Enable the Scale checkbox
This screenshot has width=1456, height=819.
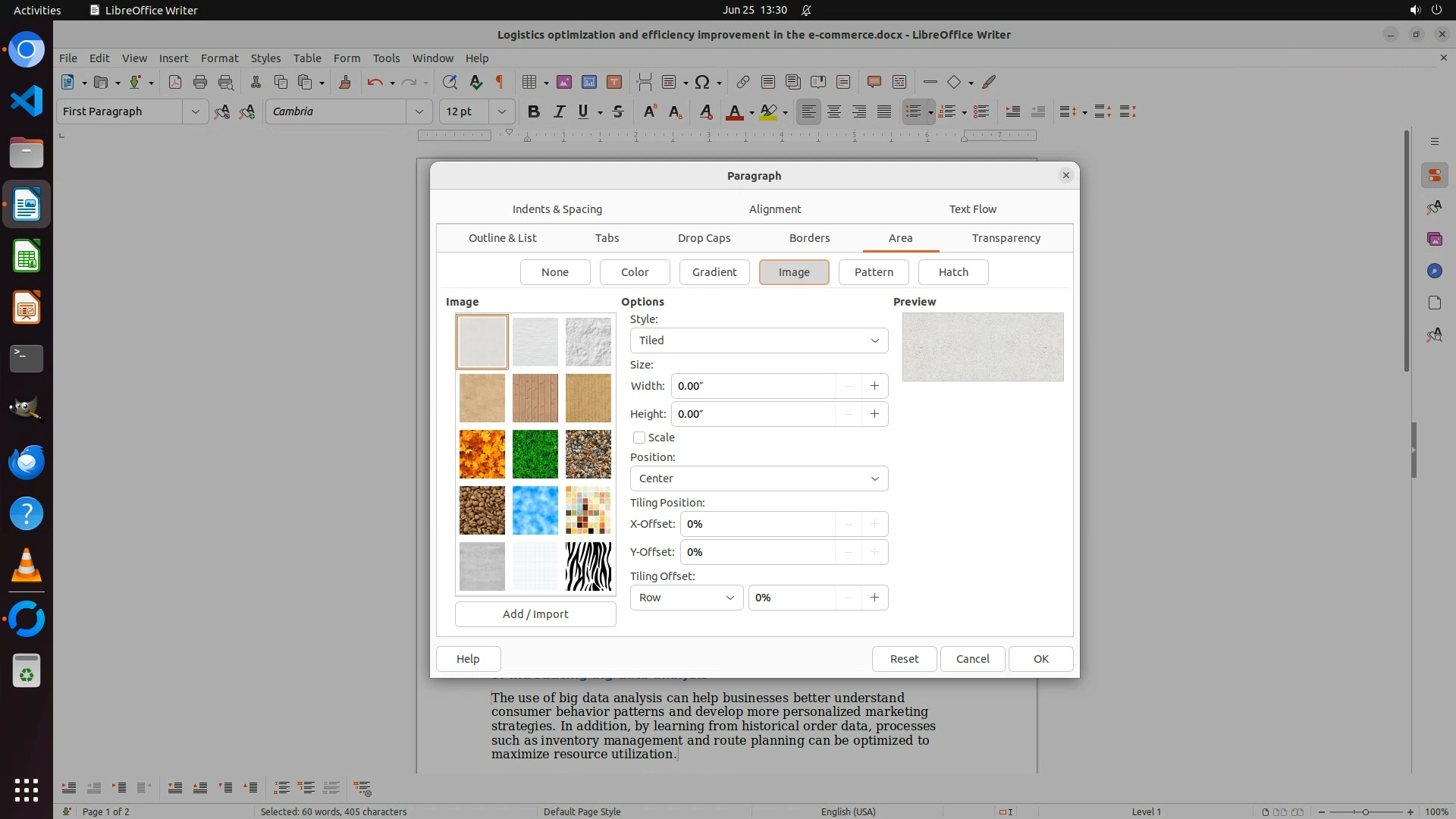(639, 438)
